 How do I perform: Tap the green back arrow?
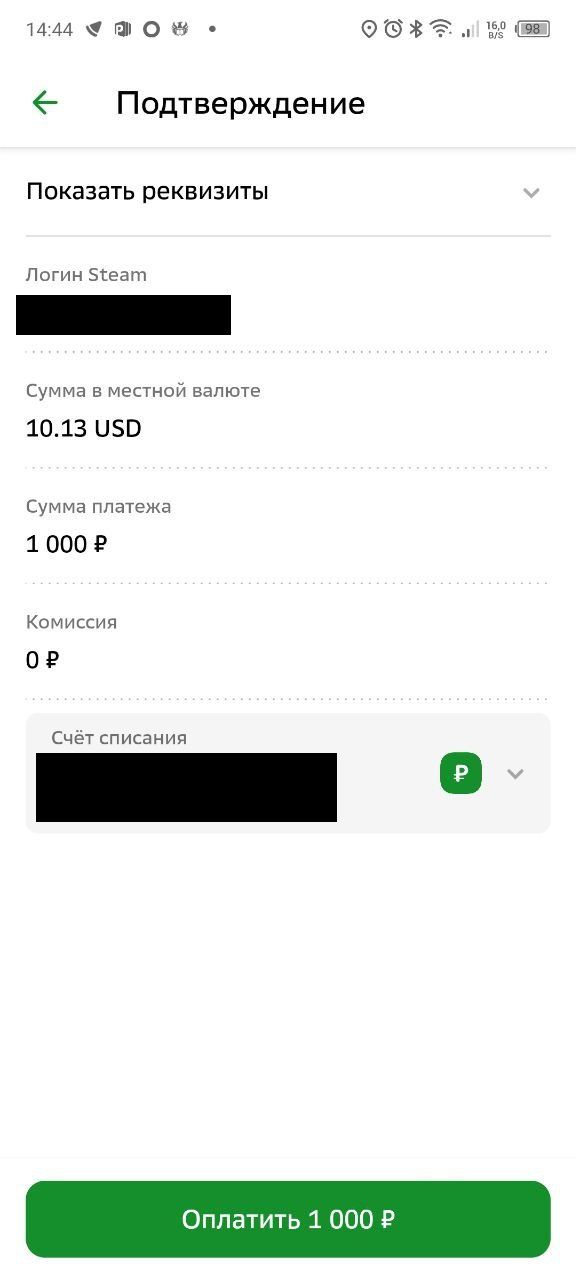pyautogui.click(x=44, y=102)
